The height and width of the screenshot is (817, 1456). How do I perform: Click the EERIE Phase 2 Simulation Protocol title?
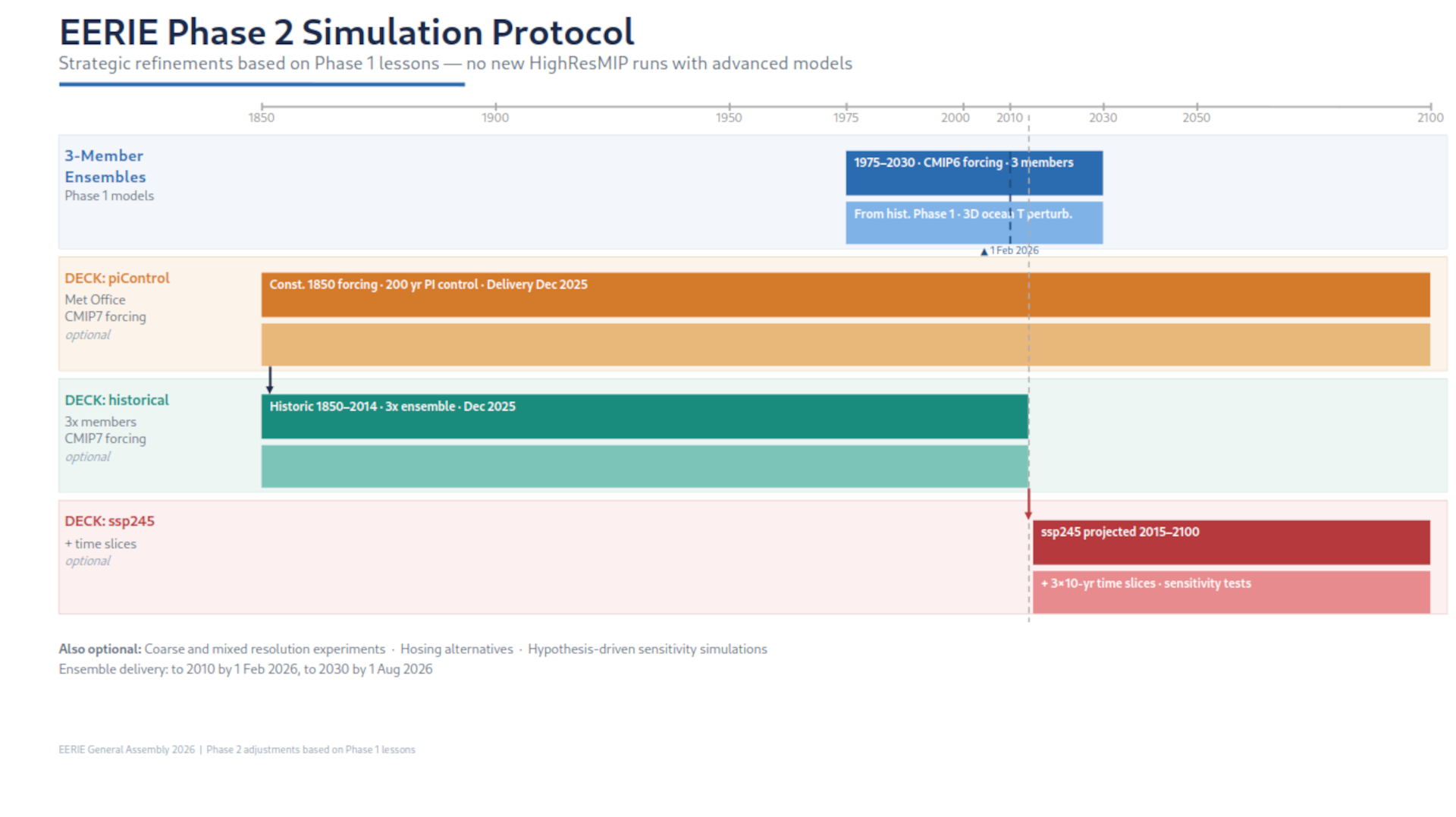pos(347,32)
